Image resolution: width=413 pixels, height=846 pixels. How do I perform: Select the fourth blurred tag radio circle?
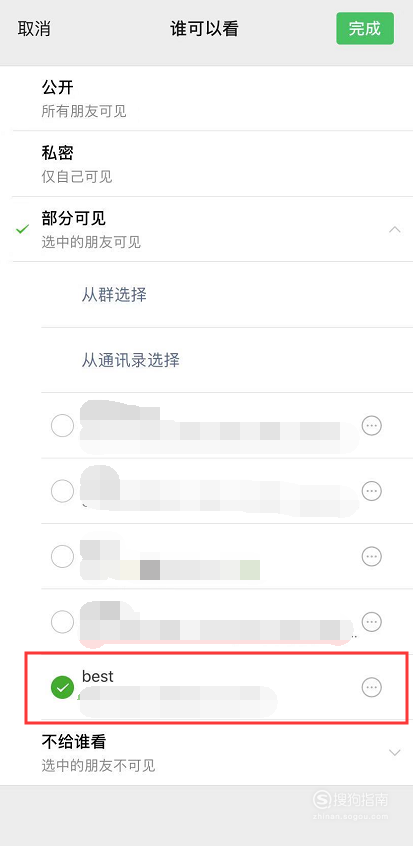[63, 622]
